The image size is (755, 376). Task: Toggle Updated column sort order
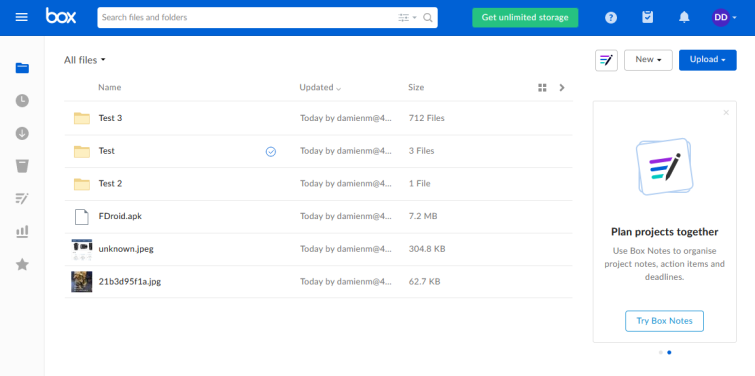pyautogui.click(x=320, y=87)
